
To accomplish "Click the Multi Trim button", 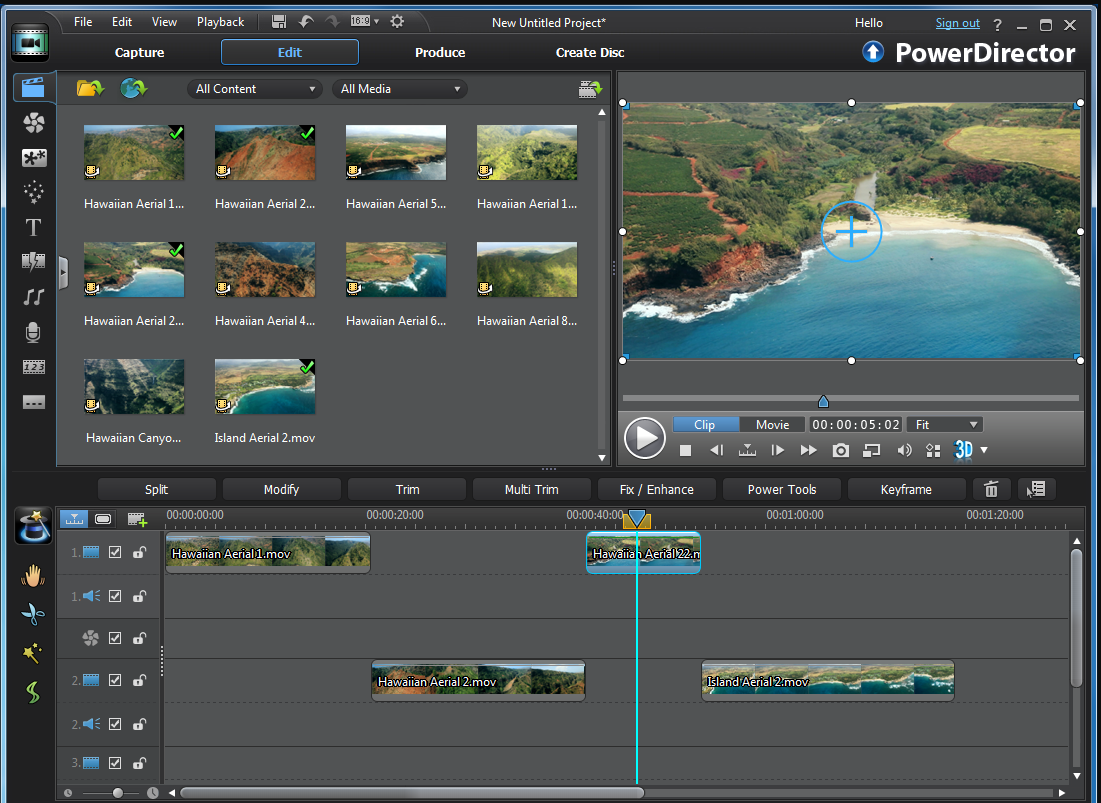I will [532, 489].
